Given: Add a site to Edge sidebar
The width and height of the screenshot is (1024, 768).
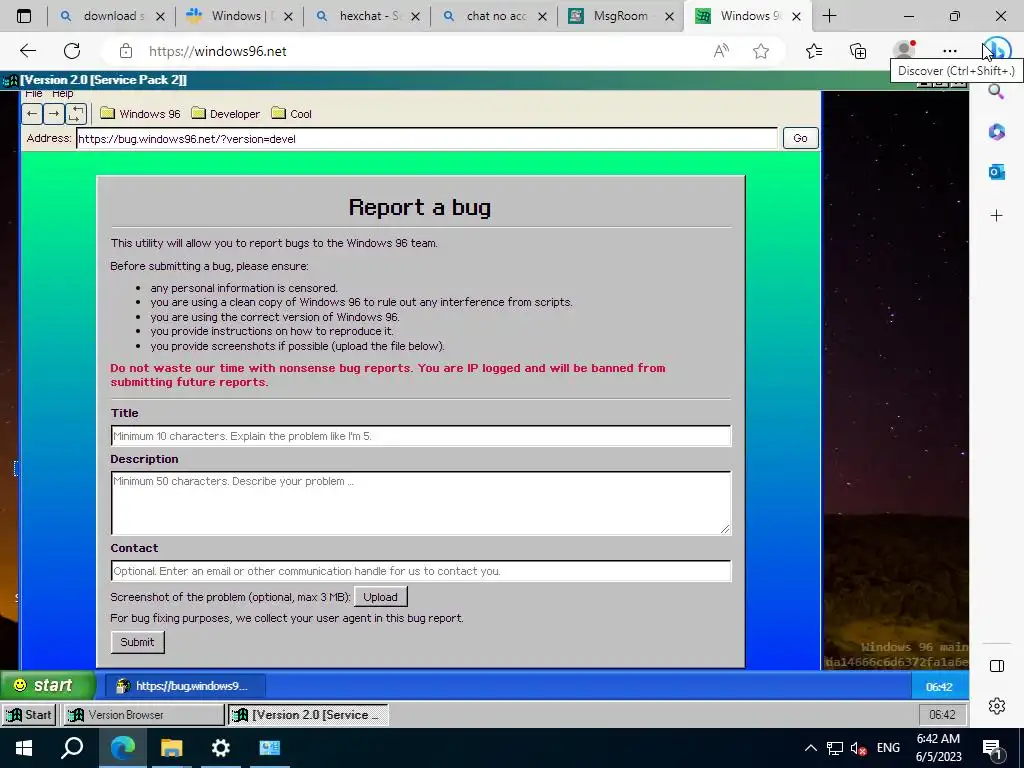Looking at the screenshot, I should click(x=997, y=216).
